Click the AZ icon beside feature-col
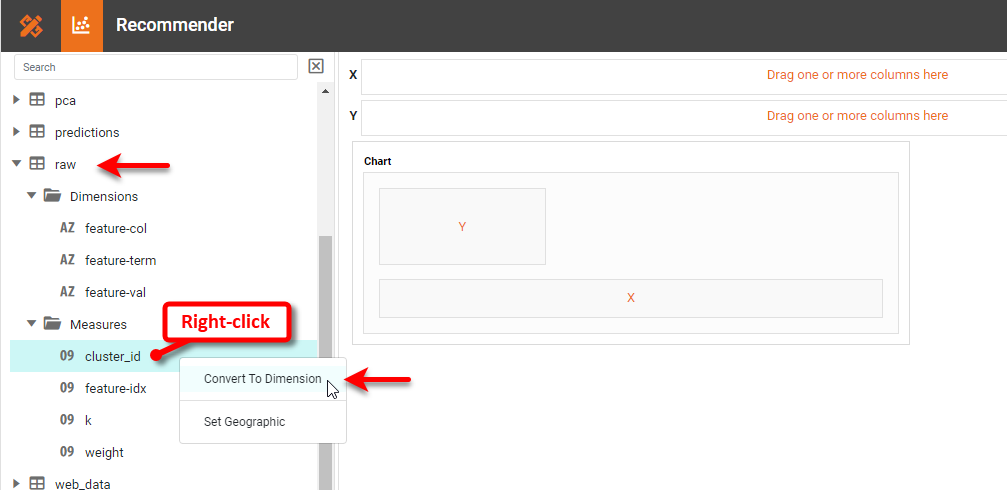This screenshot has width=1007, height=490. tap(67, 228)
